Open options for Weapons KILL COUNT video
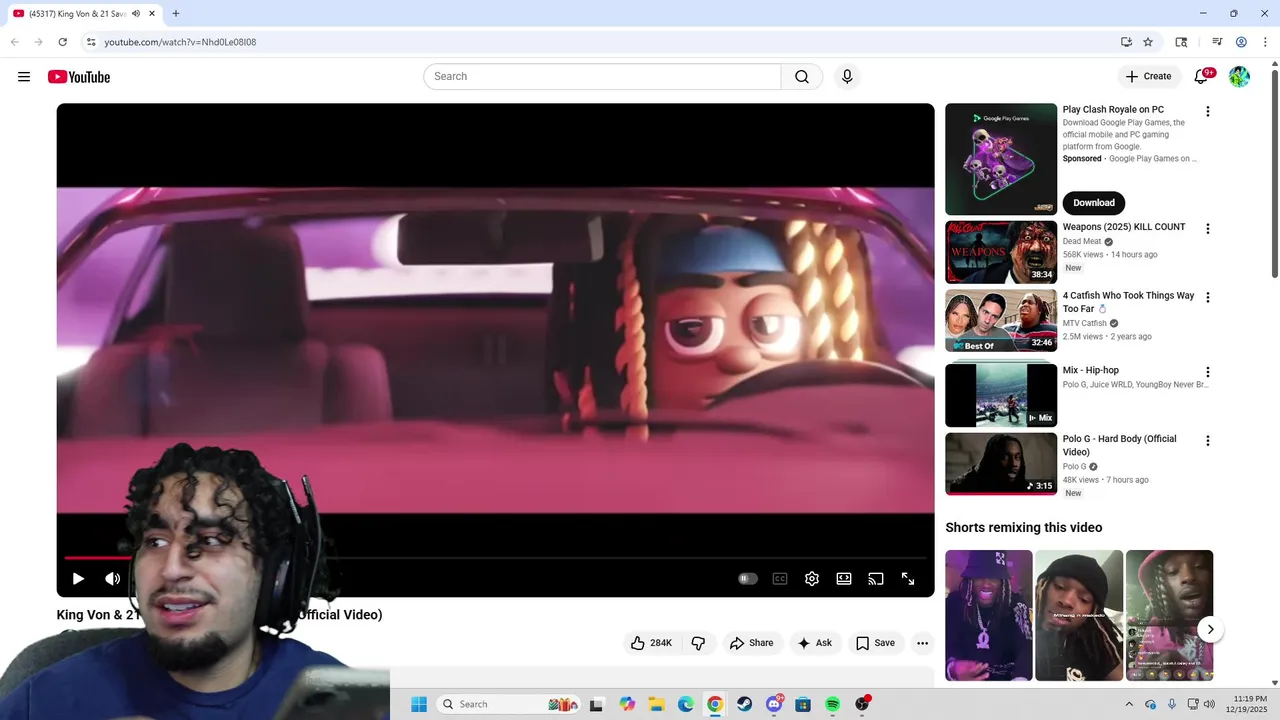This screenshot has height=720, width=1280. [x=1207, y=229]
